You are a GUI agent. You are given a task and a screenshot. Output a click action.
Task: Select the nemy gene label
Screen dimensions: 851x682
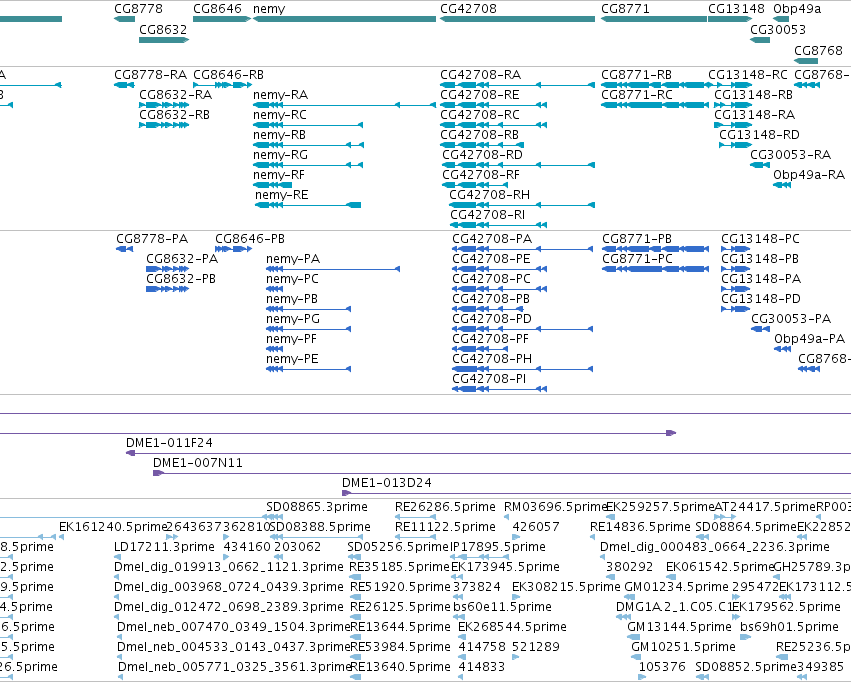tap(269, 9)
